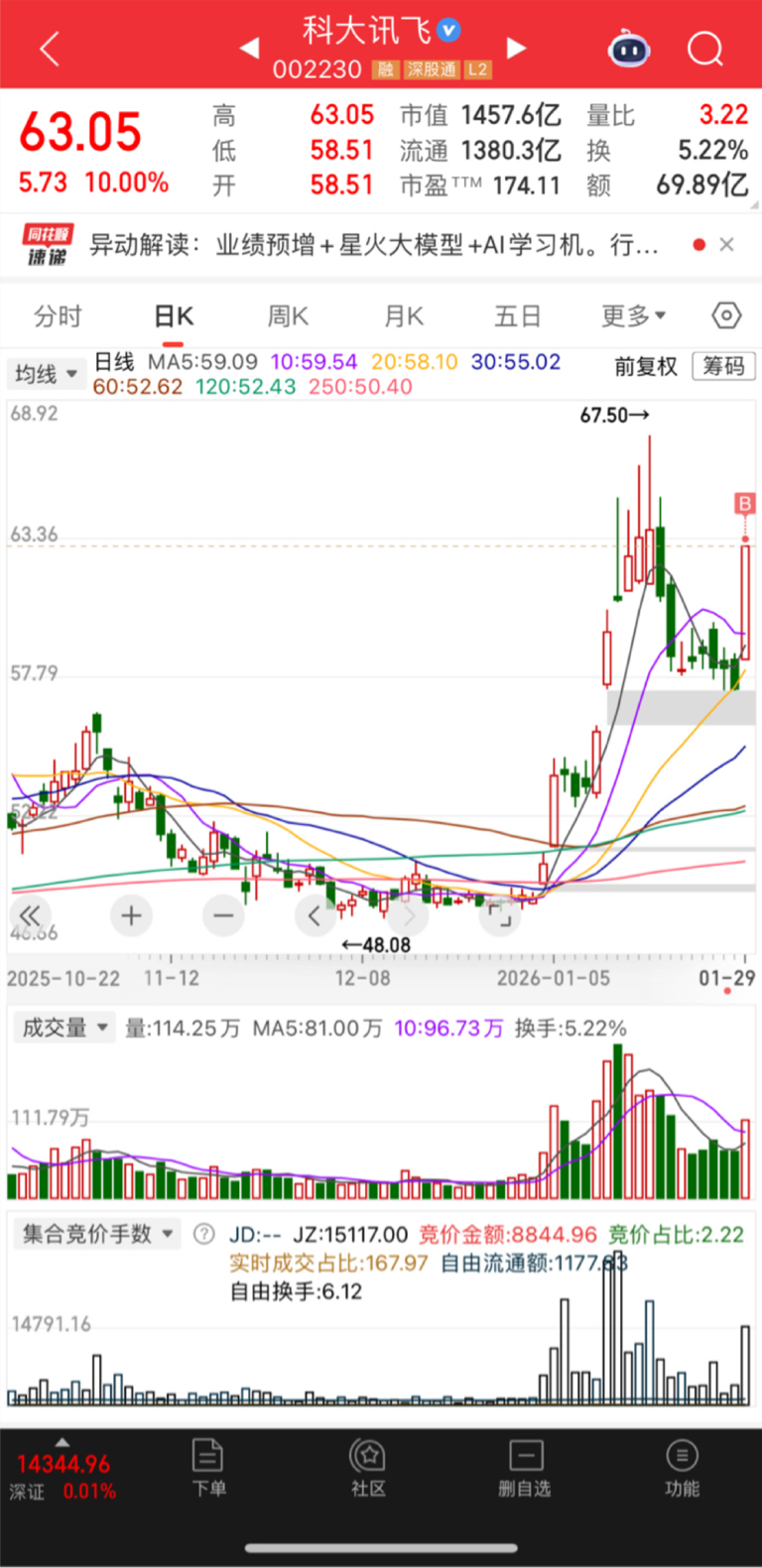Open the 更多 periods dropdown
This screenshot has width=762, height=1568.
point(633,316)
